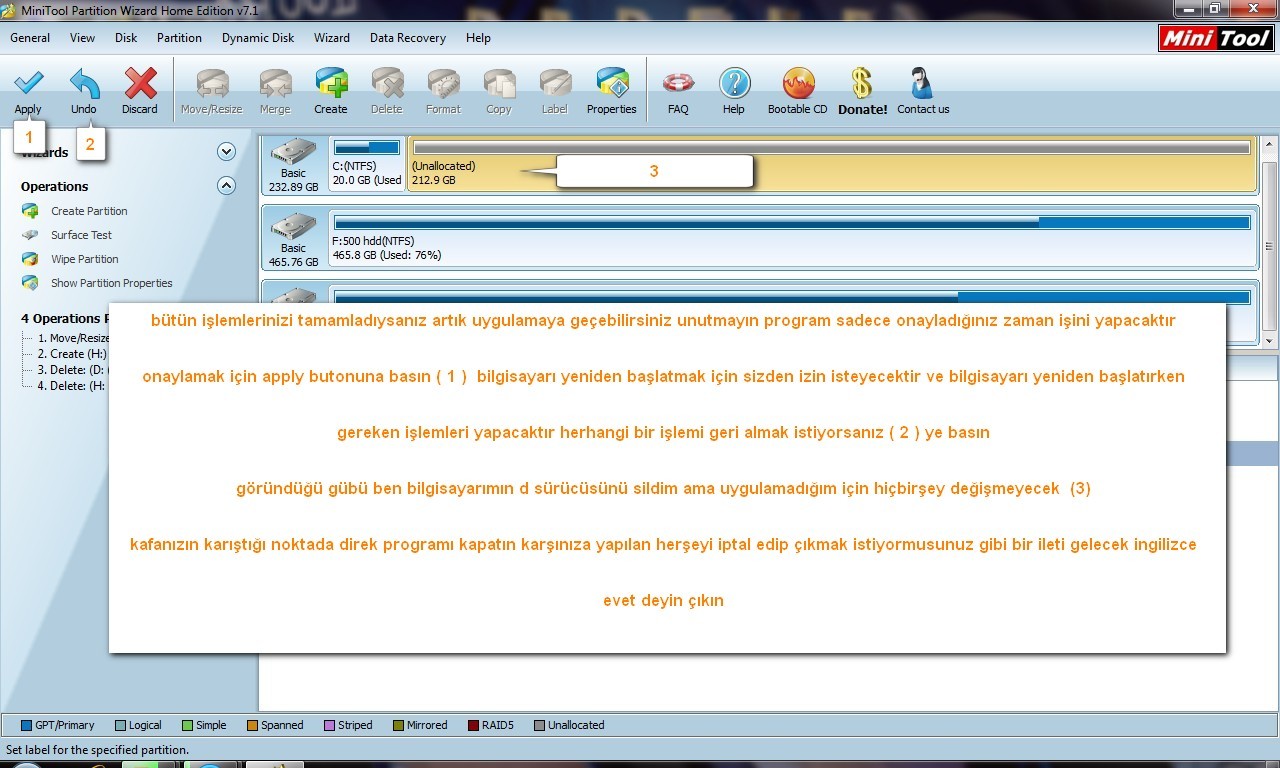Image resolution: width=1280 pixels, height=768 pixels.
Task: Click the Surface Test link
Action: pos(82,235)
